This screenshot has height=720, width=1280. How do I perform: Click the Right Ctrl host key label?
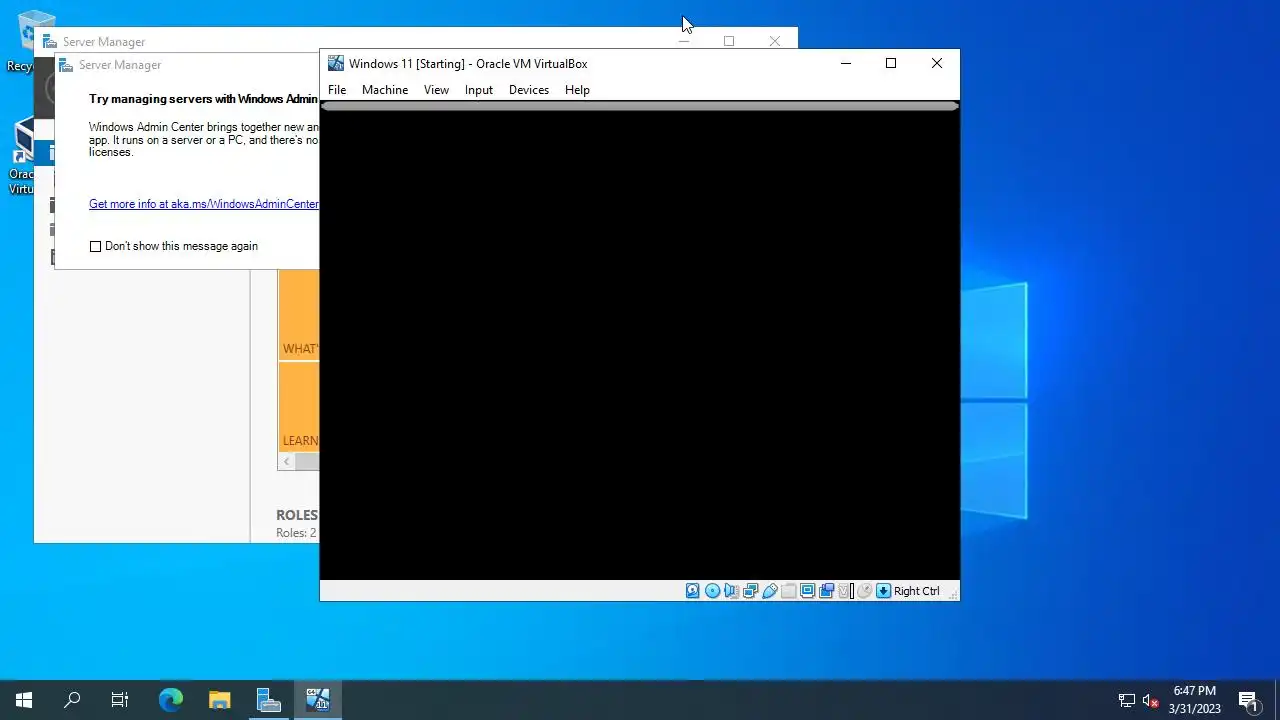917,591
